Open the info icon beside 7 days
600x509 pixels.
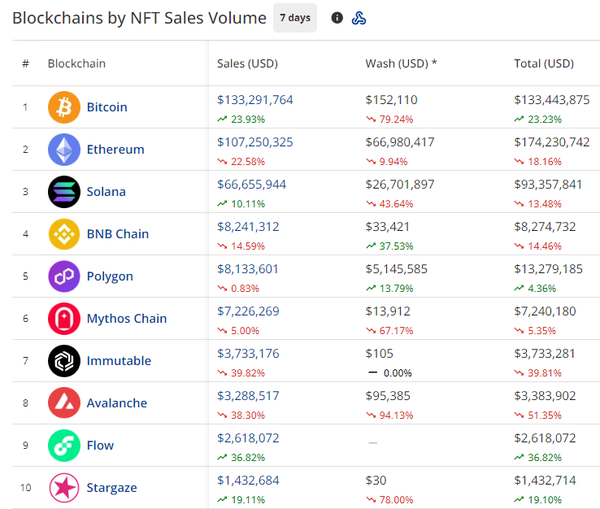(x=337, y=18)
